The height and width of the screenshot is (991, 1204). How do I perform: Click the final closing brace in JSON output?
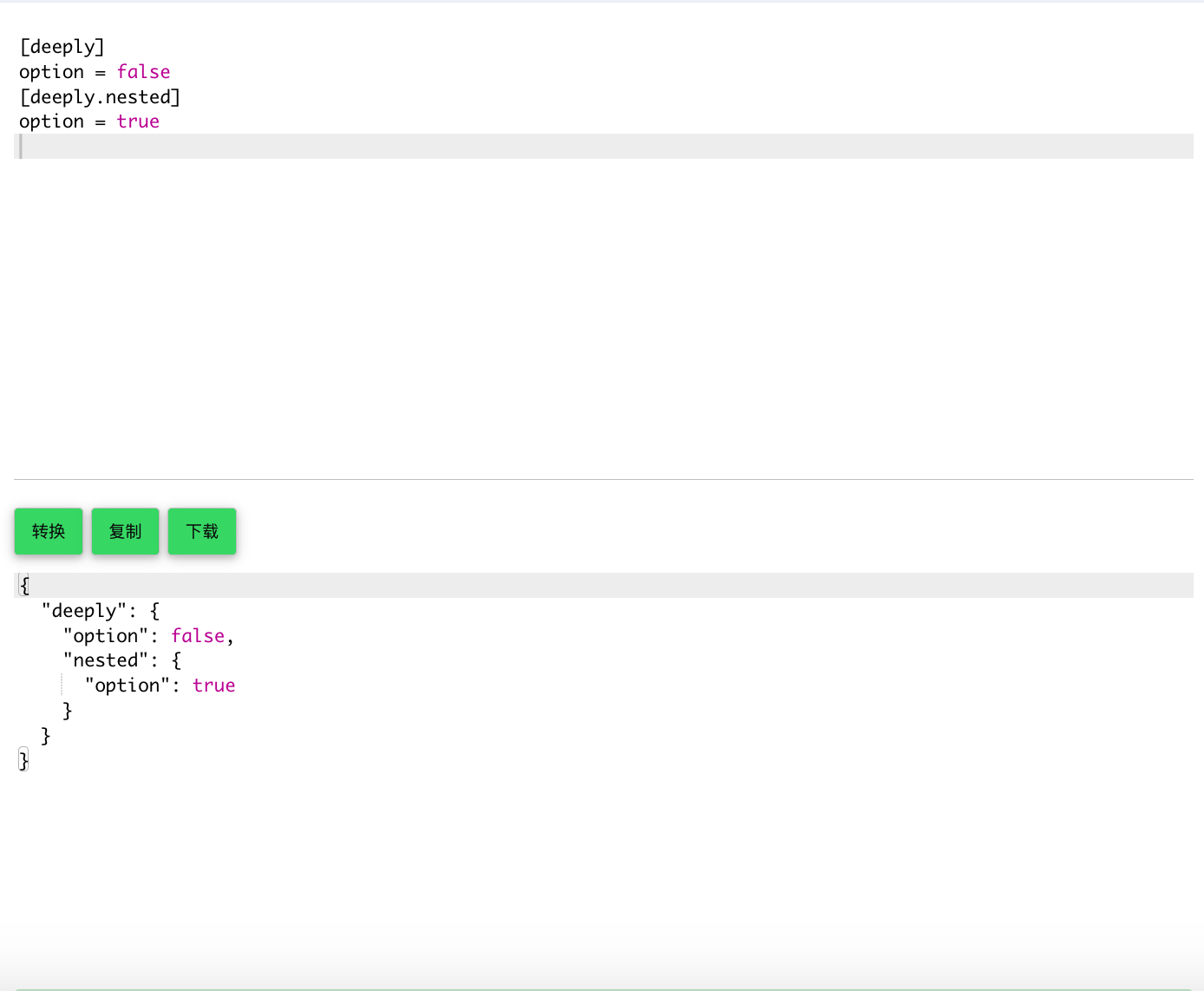[24, 760]
